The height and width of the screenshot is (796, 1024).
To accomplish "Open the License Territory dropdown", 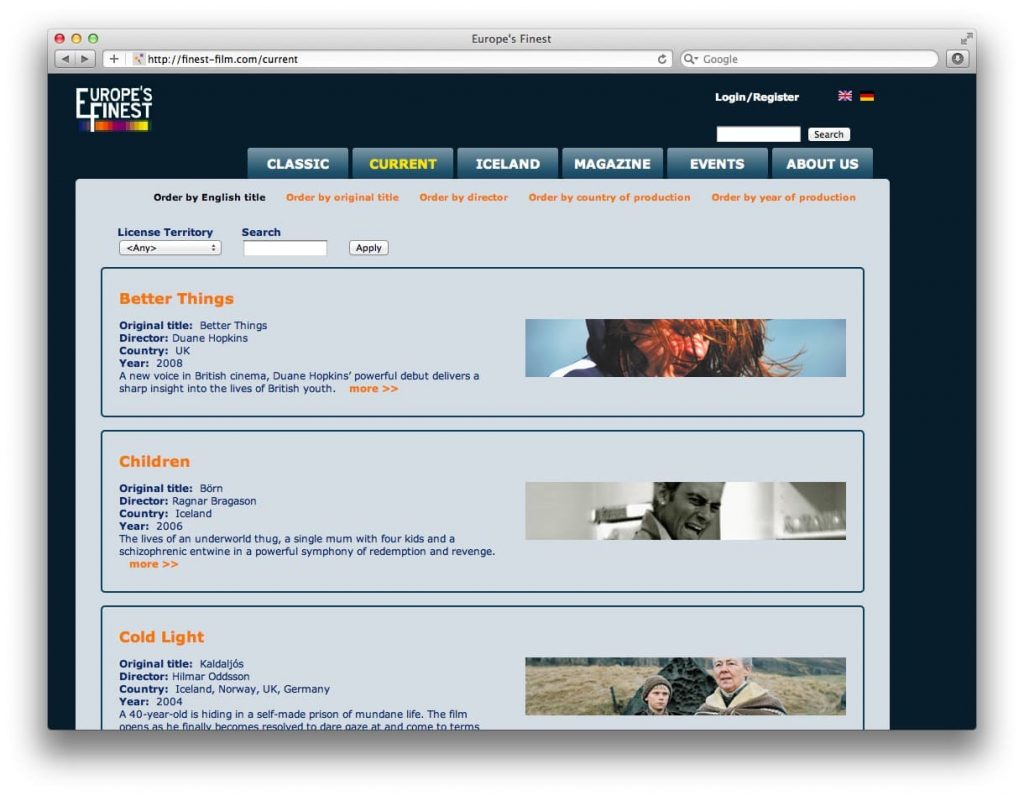I will tap(170, 248).
